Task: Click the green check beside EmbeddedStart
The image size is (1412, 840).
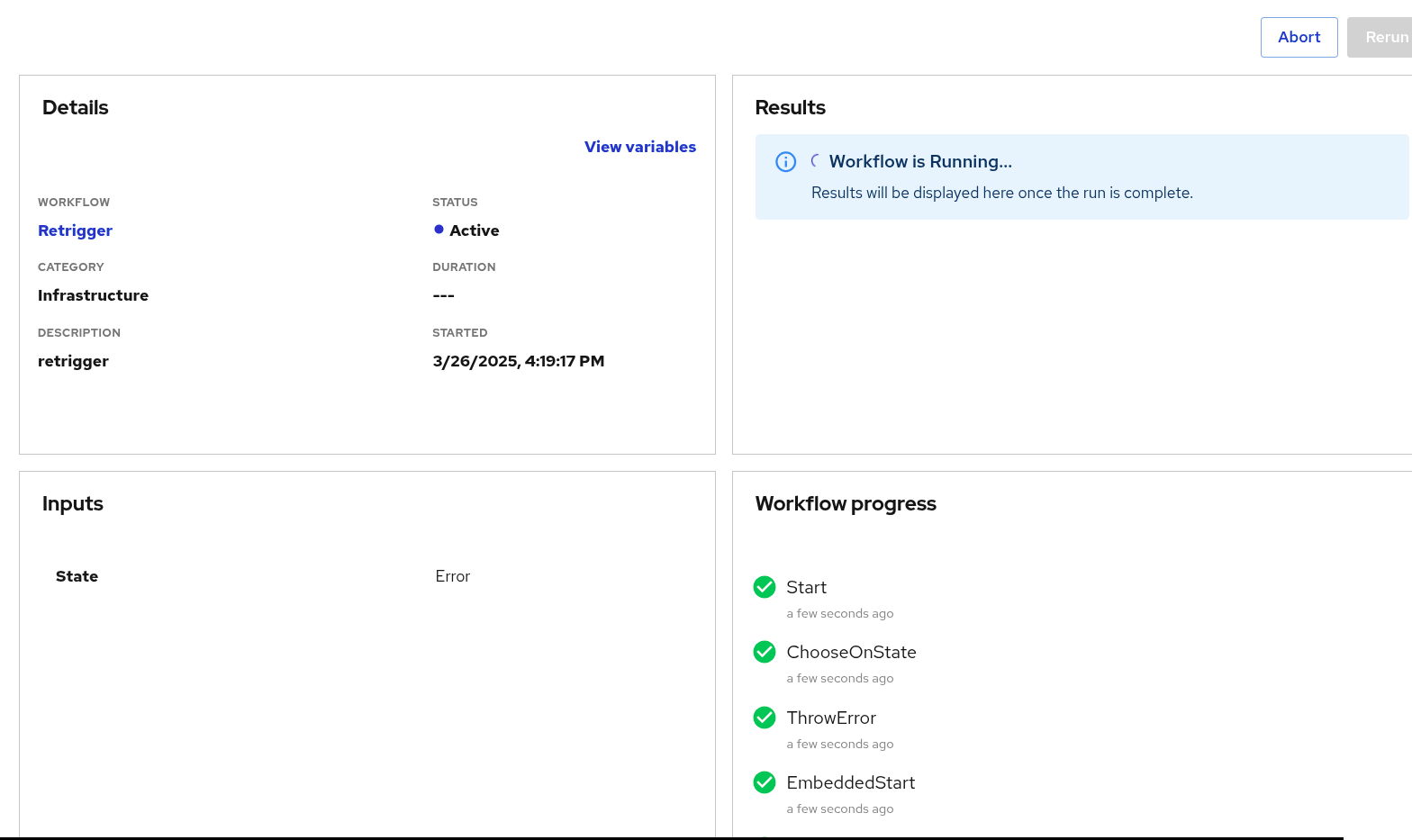Action: coord(765,782)
